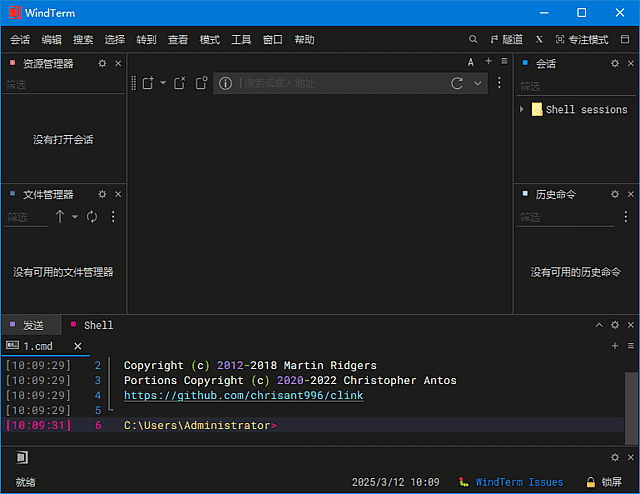Click the 资源管理器 filter field
640x494 pixels.
tap(63, 85)
